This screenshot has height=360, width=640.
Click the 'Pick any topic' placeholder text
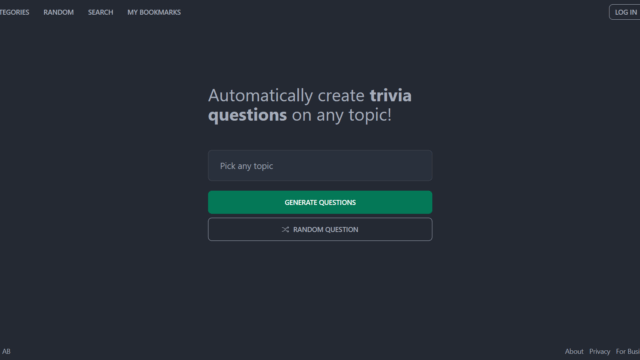point(247,166)
